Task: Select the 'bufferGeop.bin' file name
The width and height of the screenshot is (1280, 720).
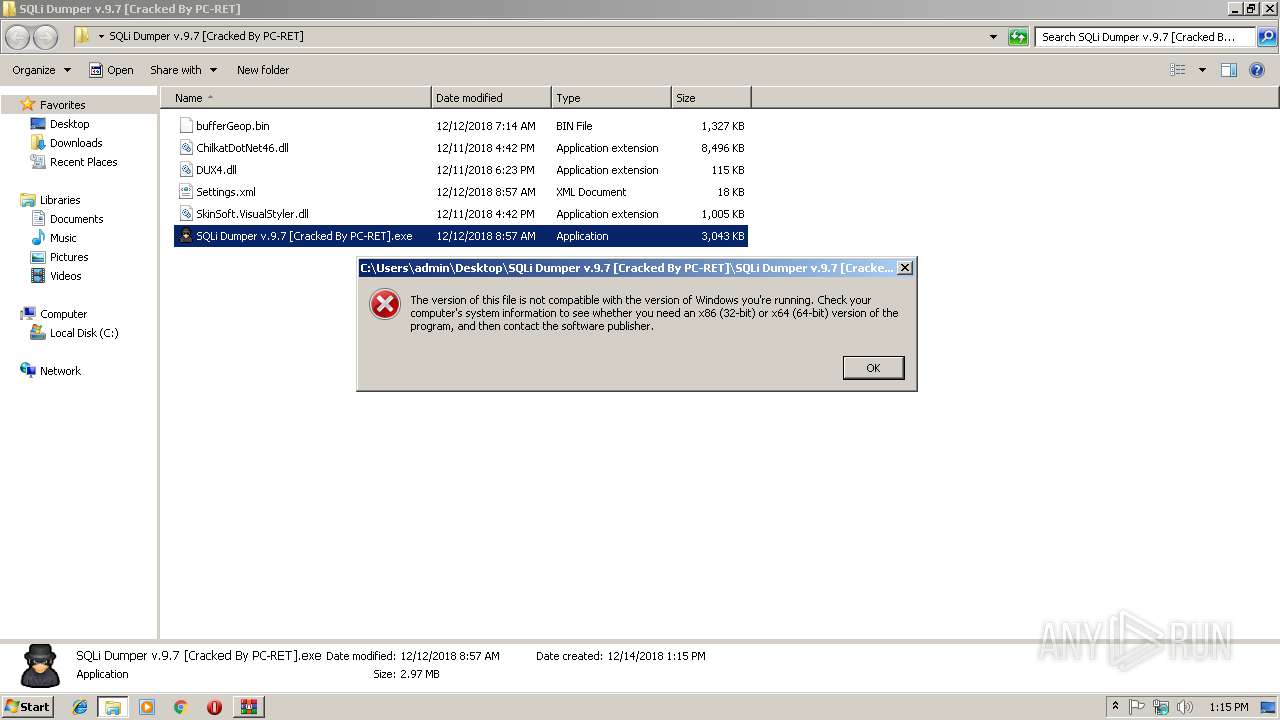Action: coord(232,126)
